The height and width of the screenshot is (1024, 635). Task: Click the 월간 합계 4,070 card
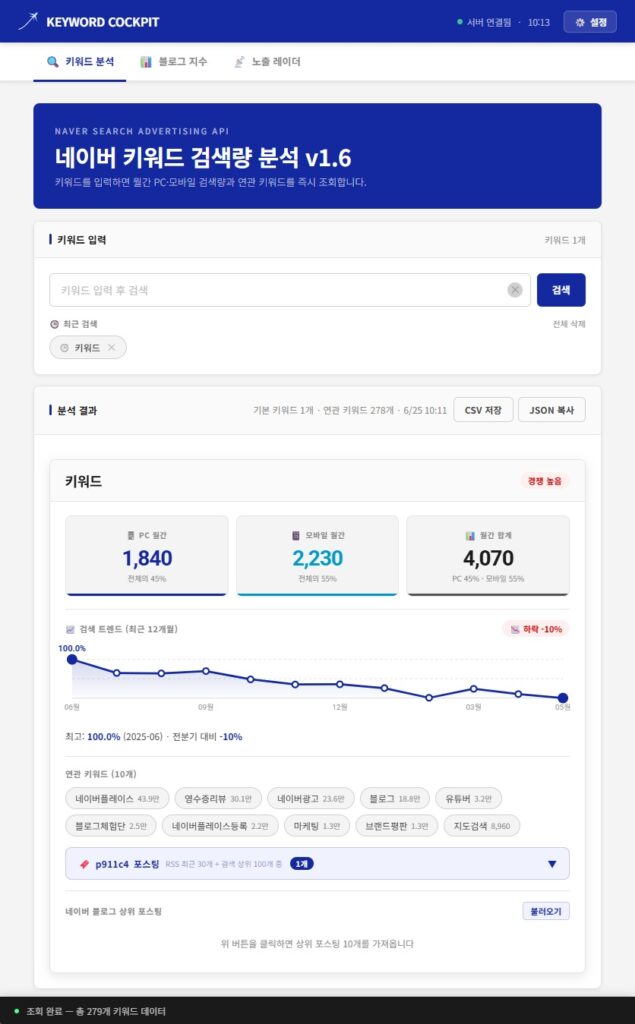click(x=488, y=556)
